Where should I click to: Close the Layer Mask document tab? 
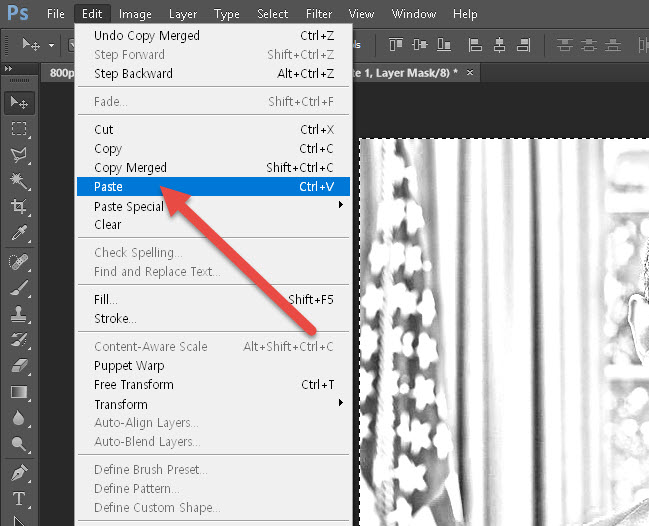pyautogui.click(x=470, y=72)
